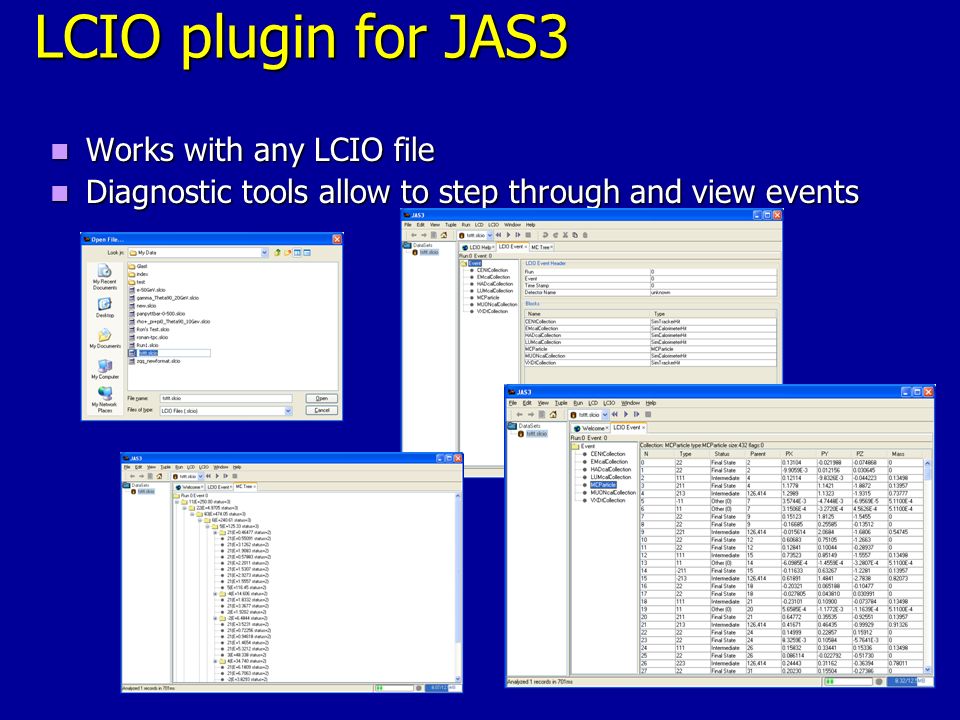960x720 pixels.
Task: Select the Desktop shortcut in Open File dialog
Action: coord(105,307)
